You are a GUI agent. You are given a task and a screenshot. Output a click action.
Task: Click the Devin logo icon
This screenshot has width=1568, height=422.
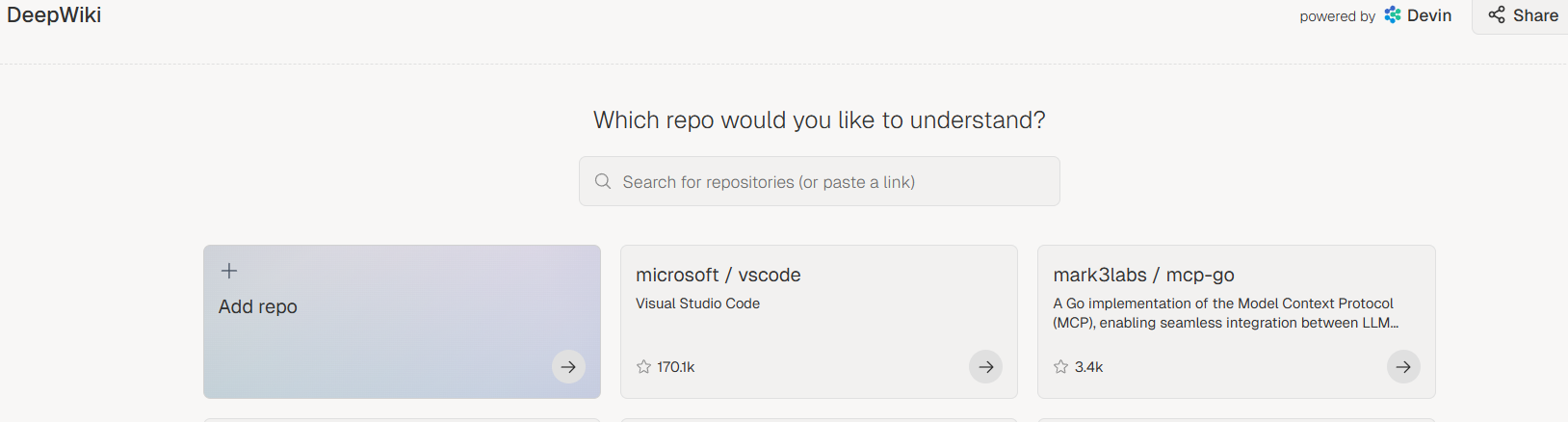(1393, 15)
